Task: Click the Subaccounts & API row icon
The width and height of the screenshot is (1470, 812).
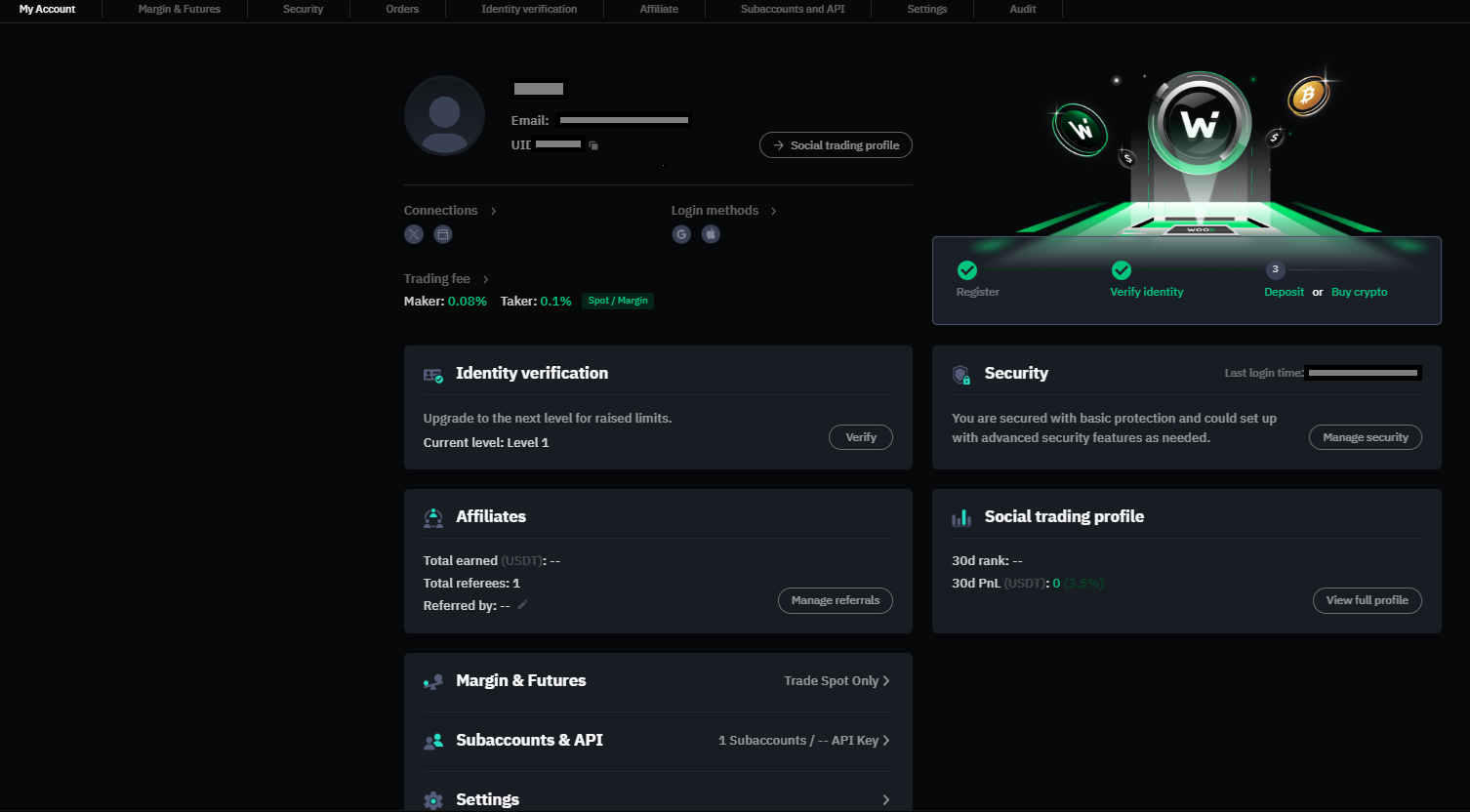Action: pos(433,741)
